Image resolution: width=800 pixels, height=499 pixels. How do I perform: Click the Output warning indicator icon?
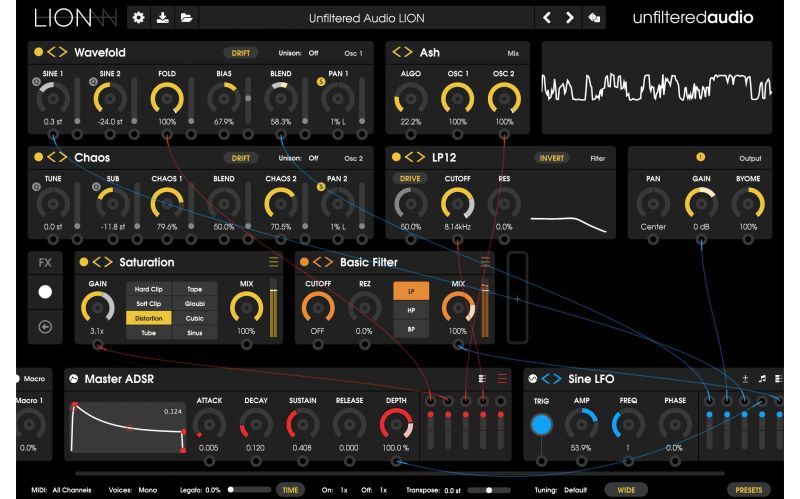coord(701,157)
